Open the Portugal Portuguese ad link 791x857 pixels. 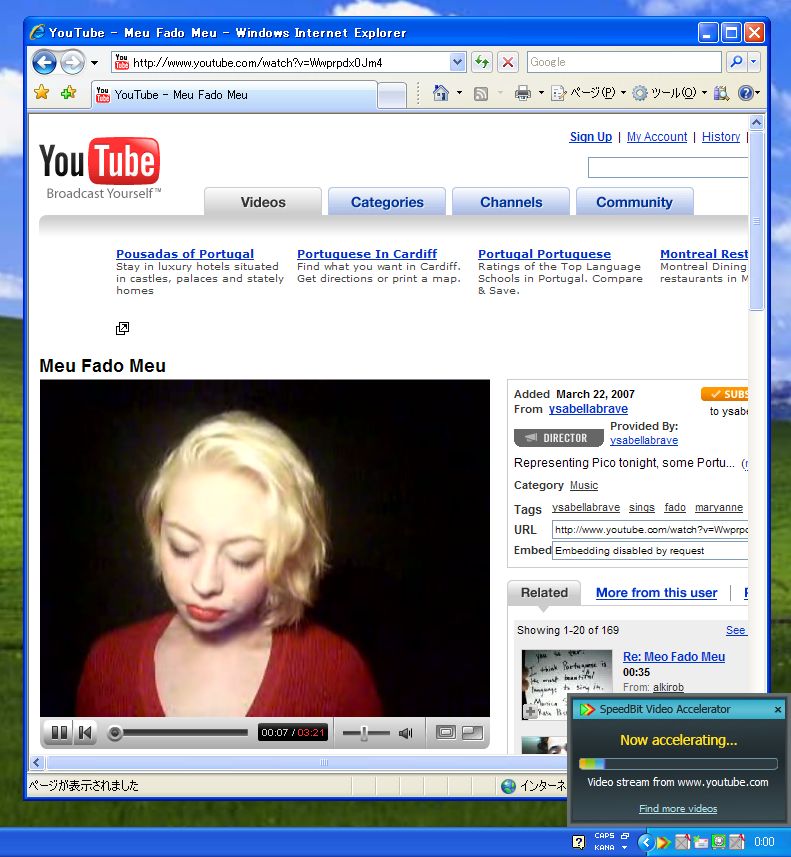point(544,254)
